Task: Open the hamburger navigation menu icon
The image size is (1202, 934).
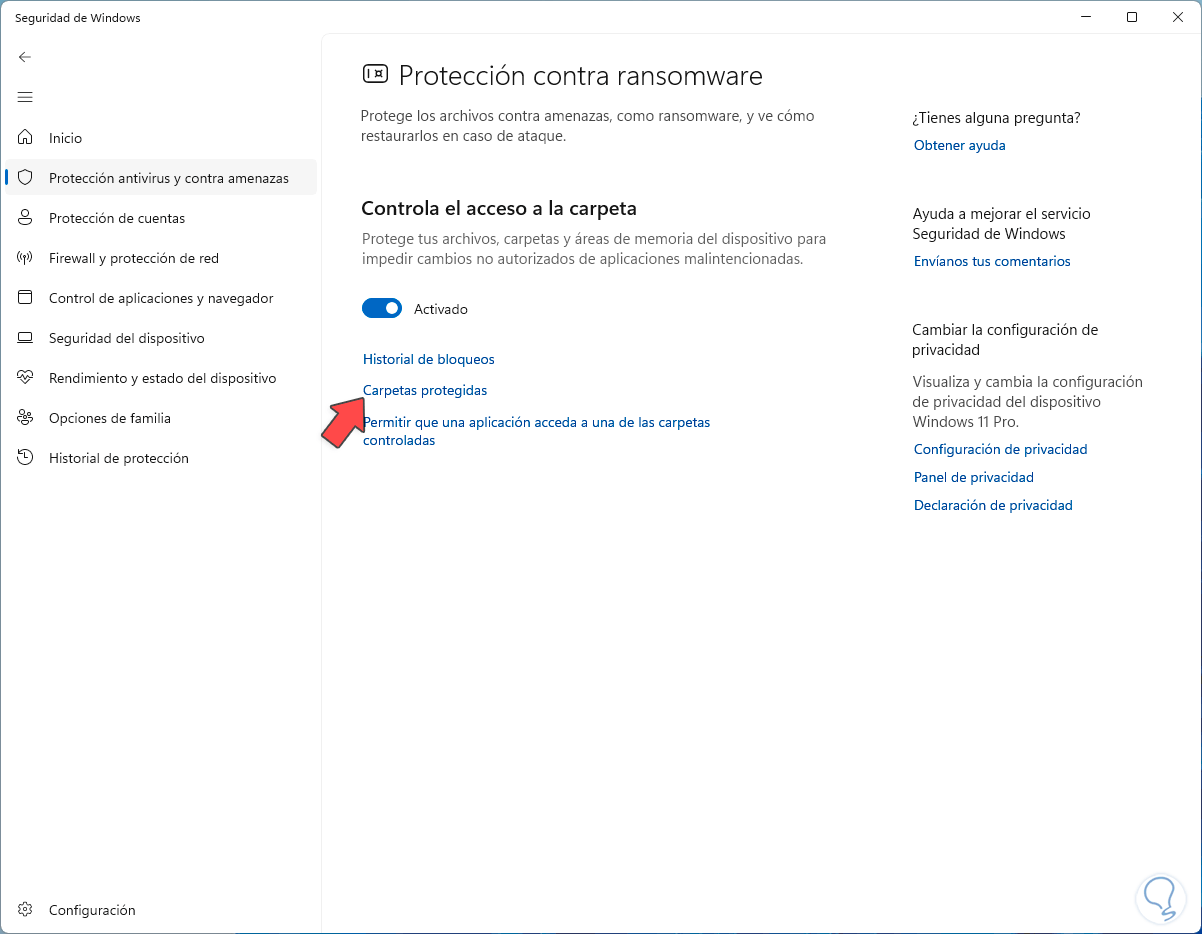Action: [25, 97]
